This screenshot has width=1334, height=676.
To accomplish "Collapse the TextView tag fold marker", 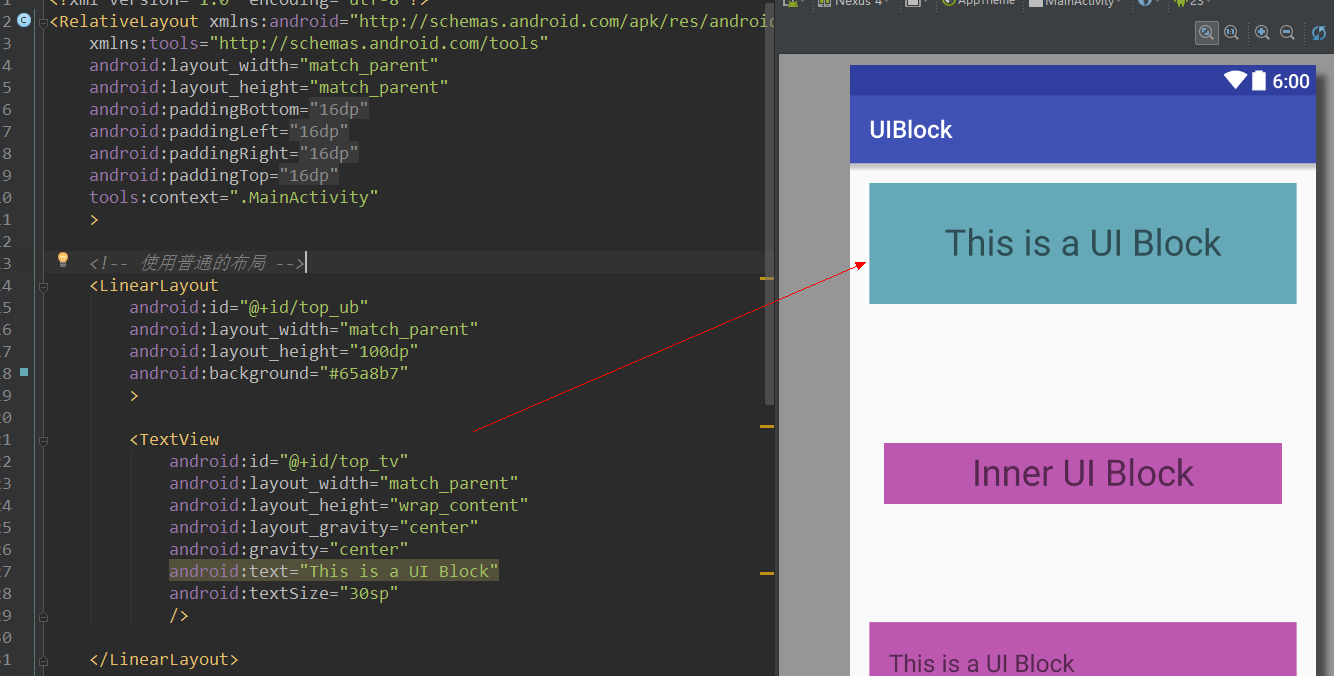I will (x=43, y=440).
